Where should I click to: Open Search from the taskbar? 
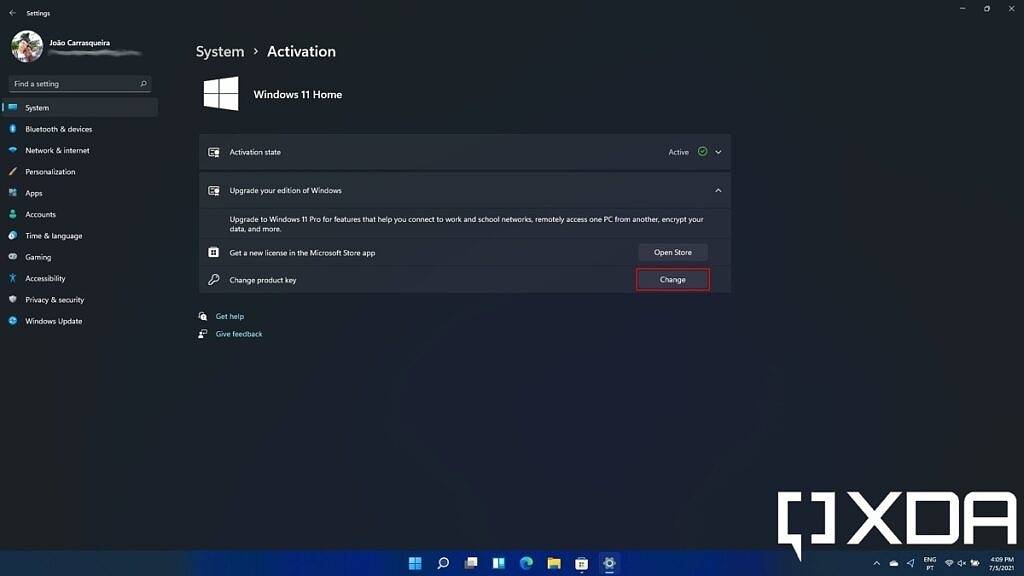[x=442, y=563]
